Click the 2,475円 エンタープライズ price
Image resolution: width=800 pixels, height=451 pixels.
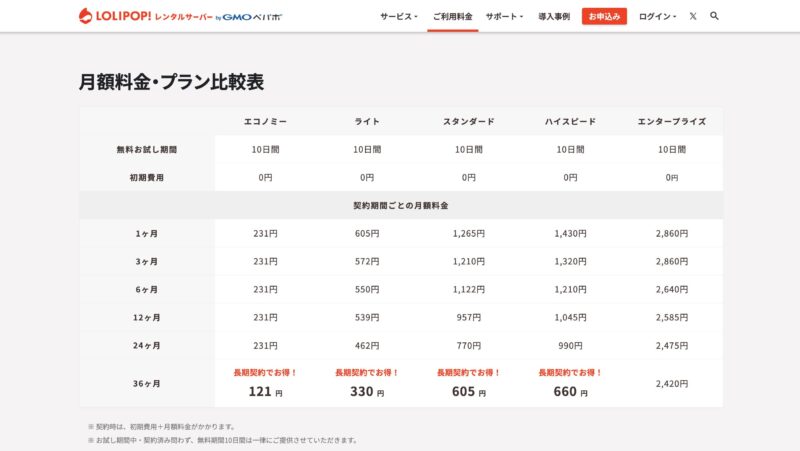[x=671, y=345]
